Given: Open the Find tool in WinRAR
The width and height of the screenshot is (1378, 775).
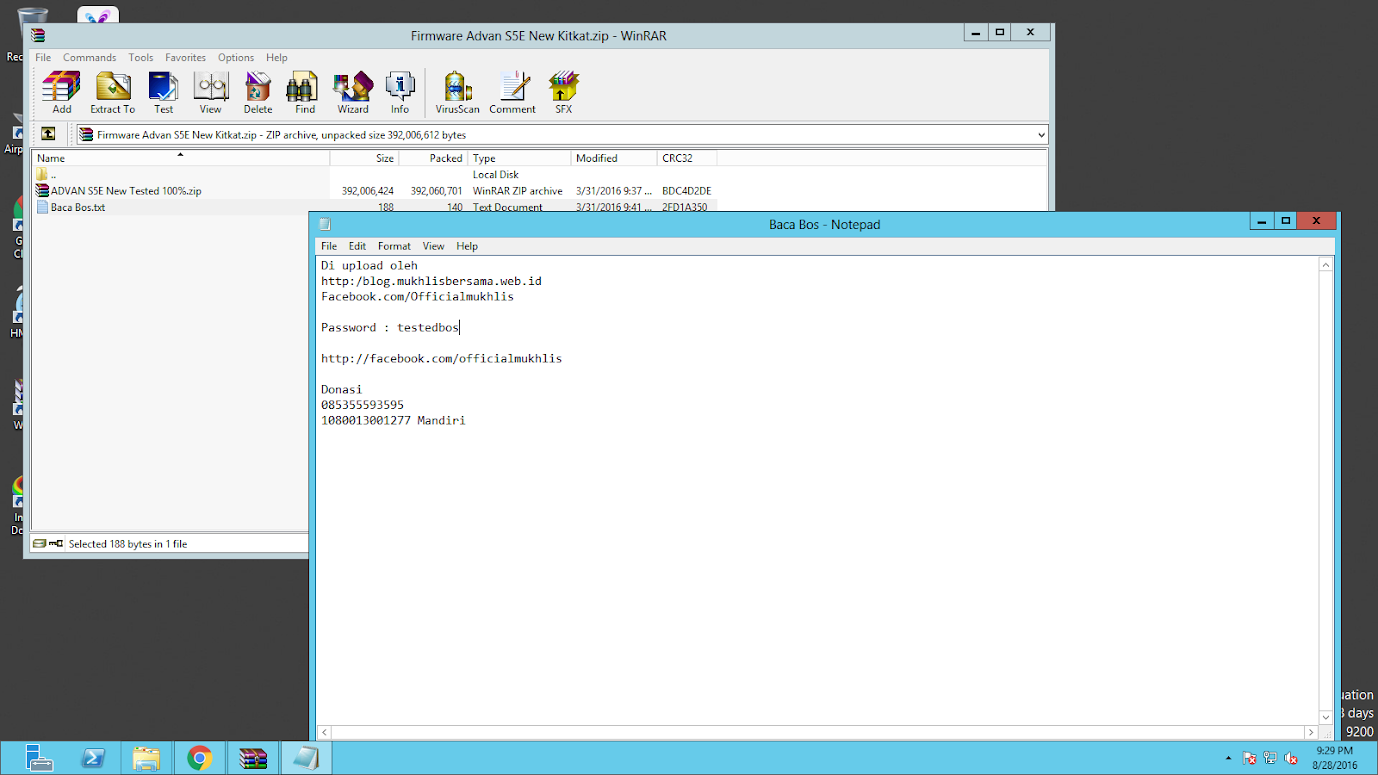Looking at the screenshot, I should [305, 93].
